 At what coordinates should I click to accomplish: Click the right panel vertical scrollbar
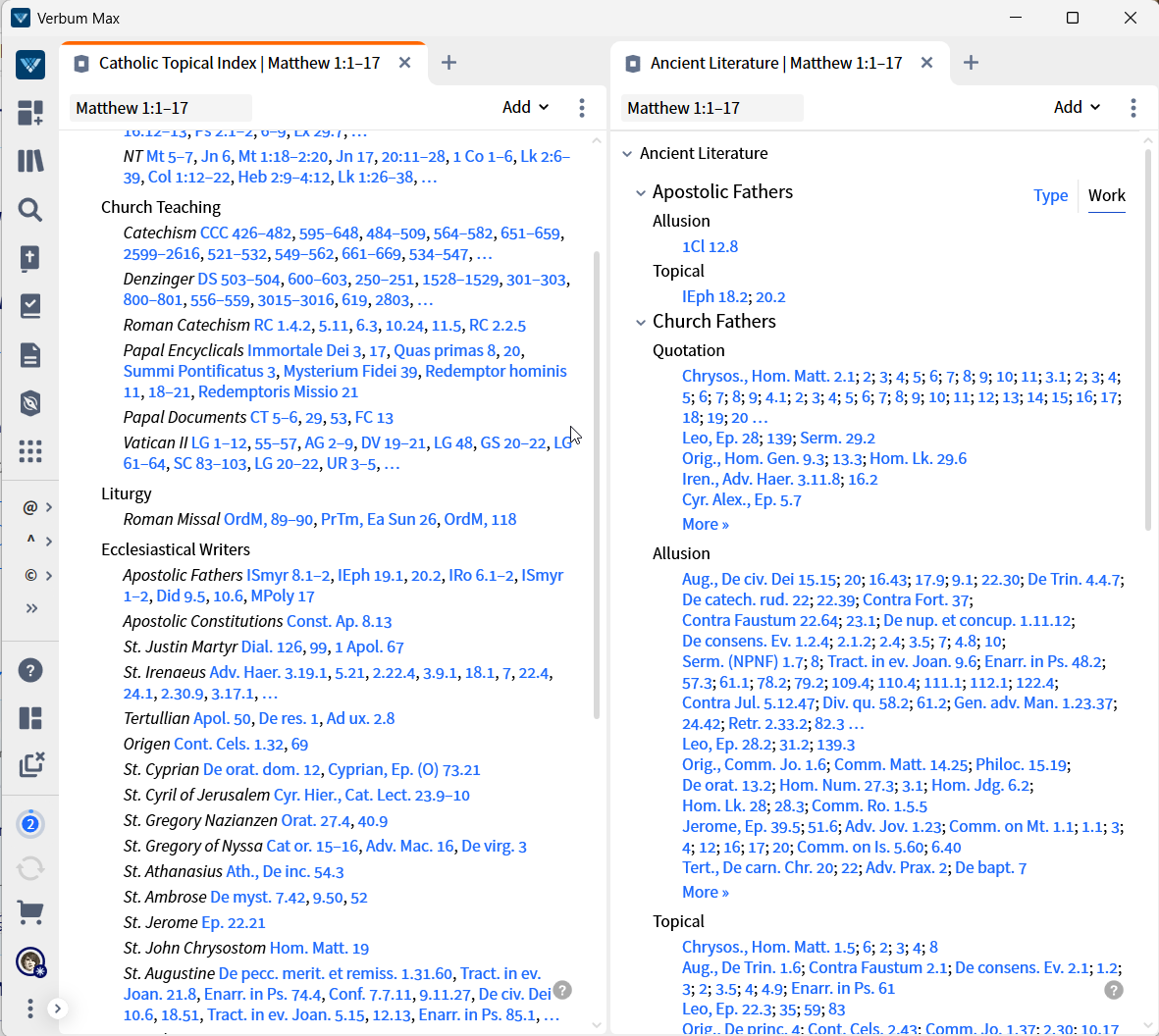1148,339
